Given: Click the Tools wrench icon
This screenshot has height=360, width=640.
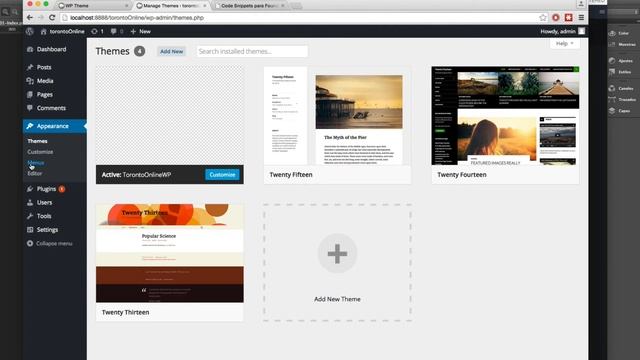Looking at the screenshot, I should point(30,216).
